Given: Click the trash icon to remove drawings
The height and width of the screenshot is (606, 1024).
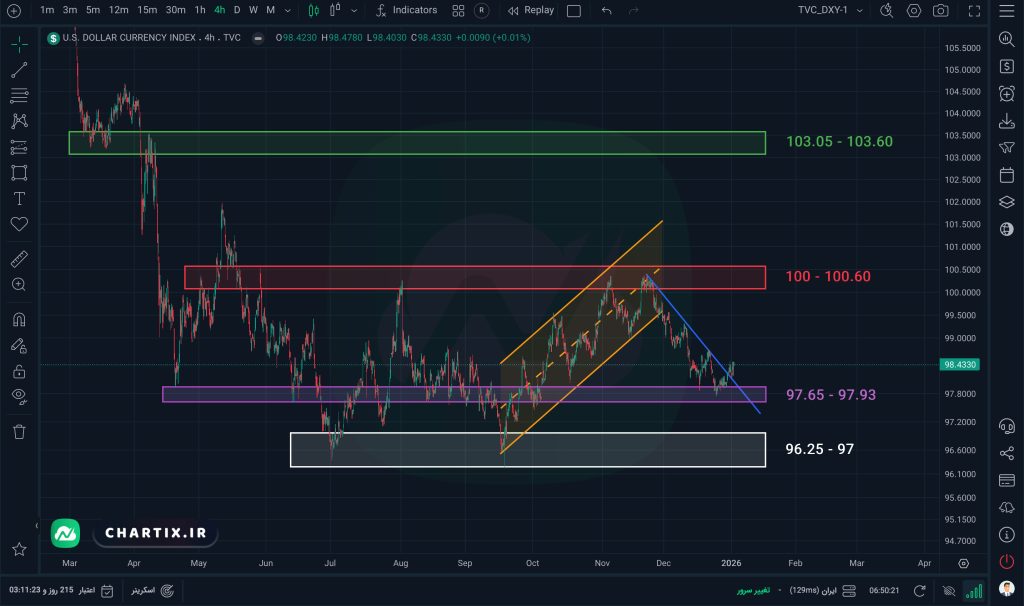Looking at the screenshot, I should click(x=19, y=432).
